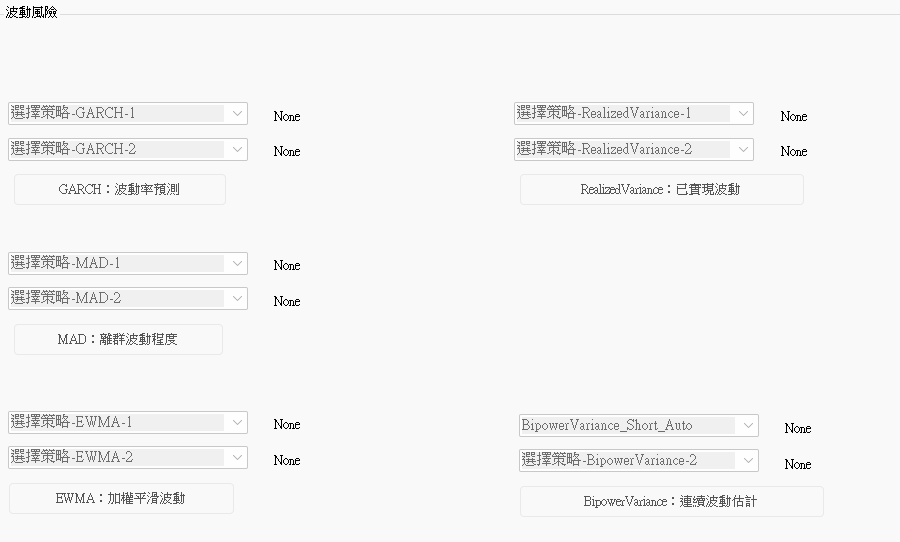Click the 波動風險 section title

pyautogui.click(x=31, y=13)
